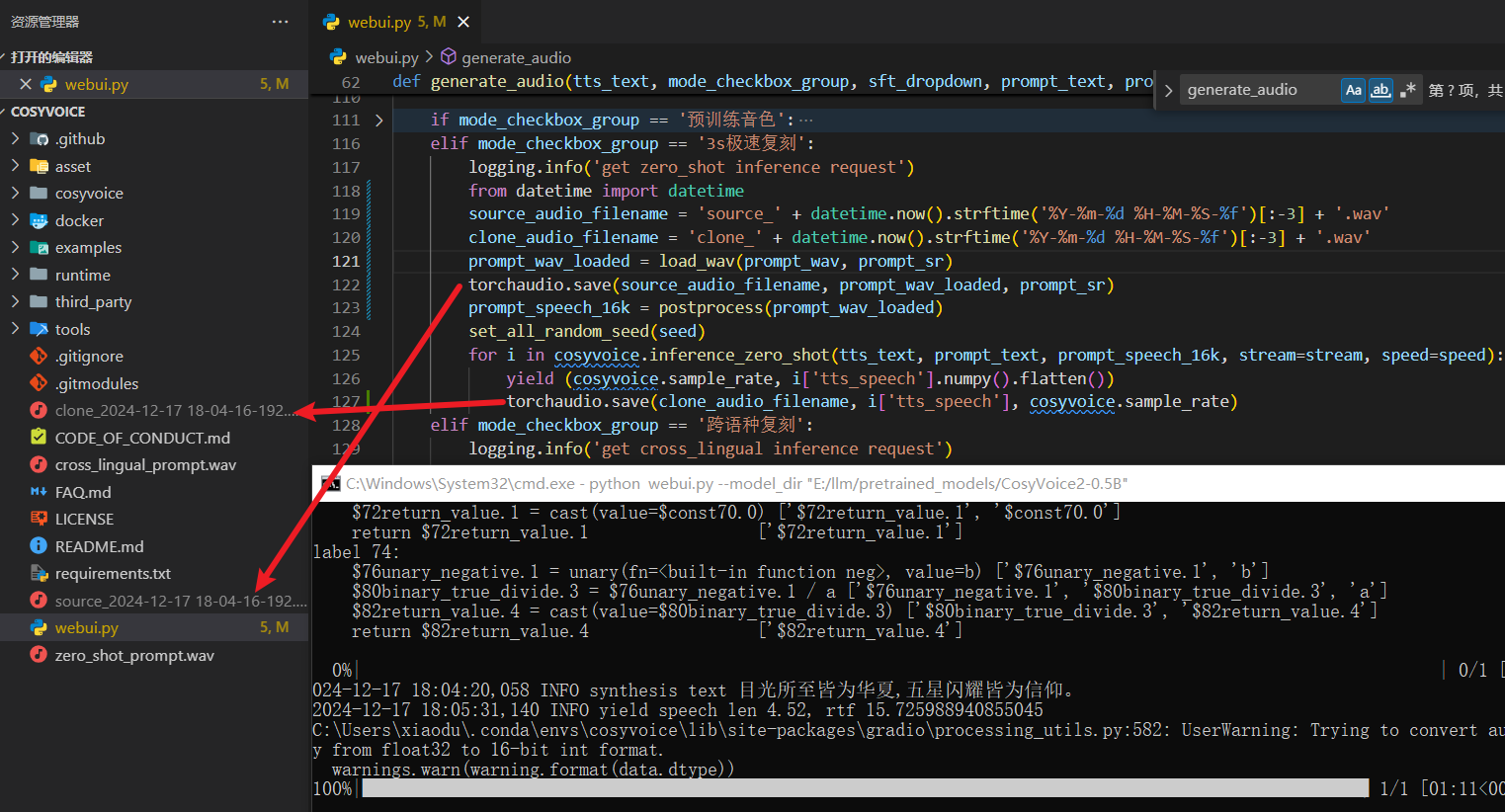Click 'prompt_wav_loaded' variable on line 121

pos(548,262)
